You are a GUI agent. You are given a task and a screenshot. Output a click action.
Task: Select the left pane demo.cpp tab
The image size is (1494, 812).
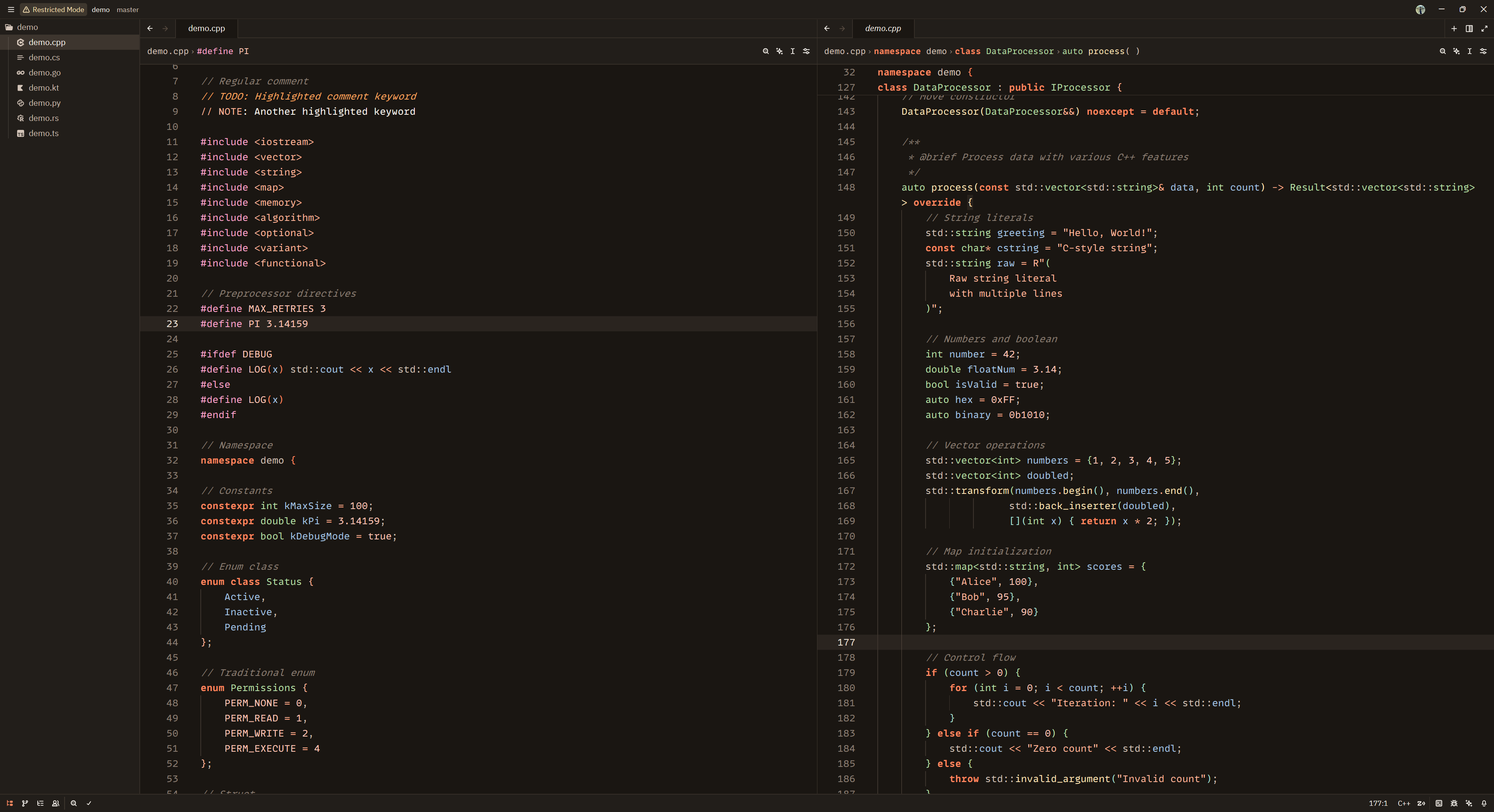tap(207, 28)
